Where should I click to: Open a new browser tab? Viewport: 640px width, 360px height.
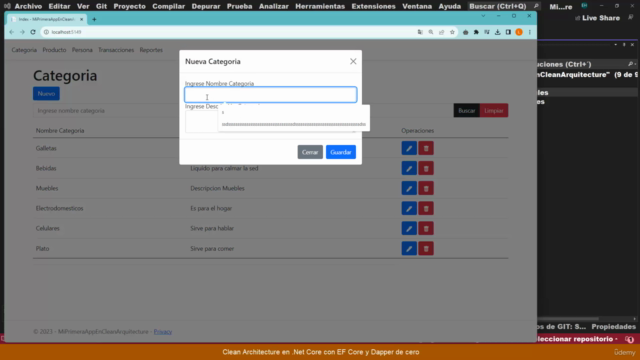94,19
